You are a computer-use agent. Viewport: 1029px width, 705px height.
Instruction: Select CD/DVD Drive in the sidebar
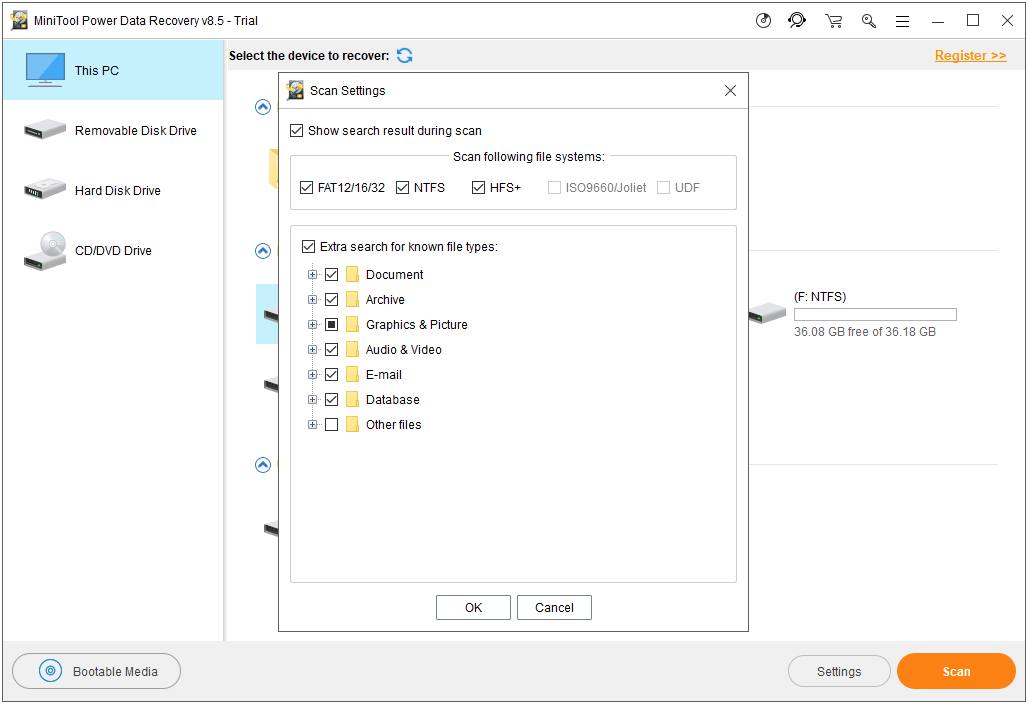point(113,251)
